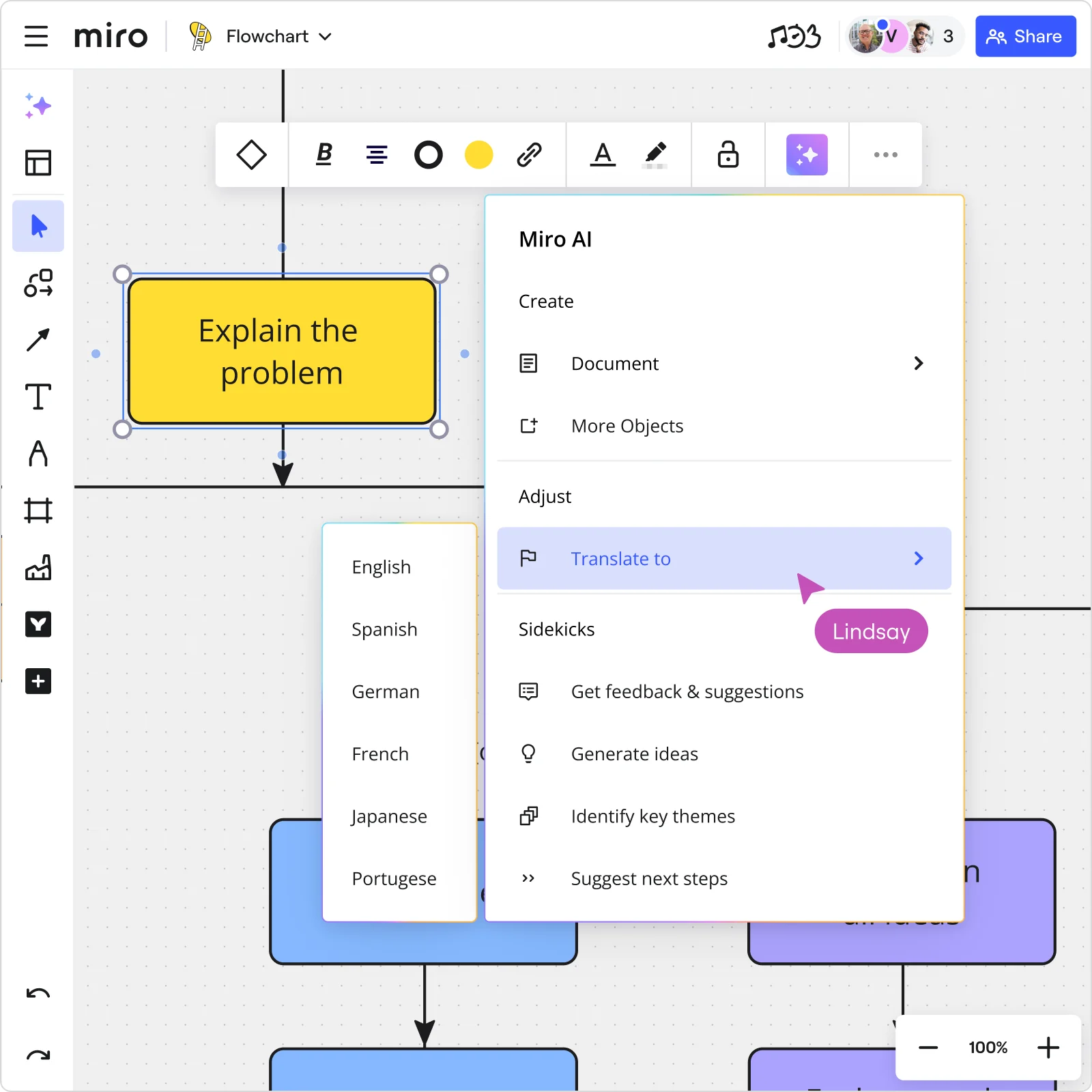The image size is (1092, 1092).
Task: Open the Charts tool in sidebar
Action: [38, 567]
